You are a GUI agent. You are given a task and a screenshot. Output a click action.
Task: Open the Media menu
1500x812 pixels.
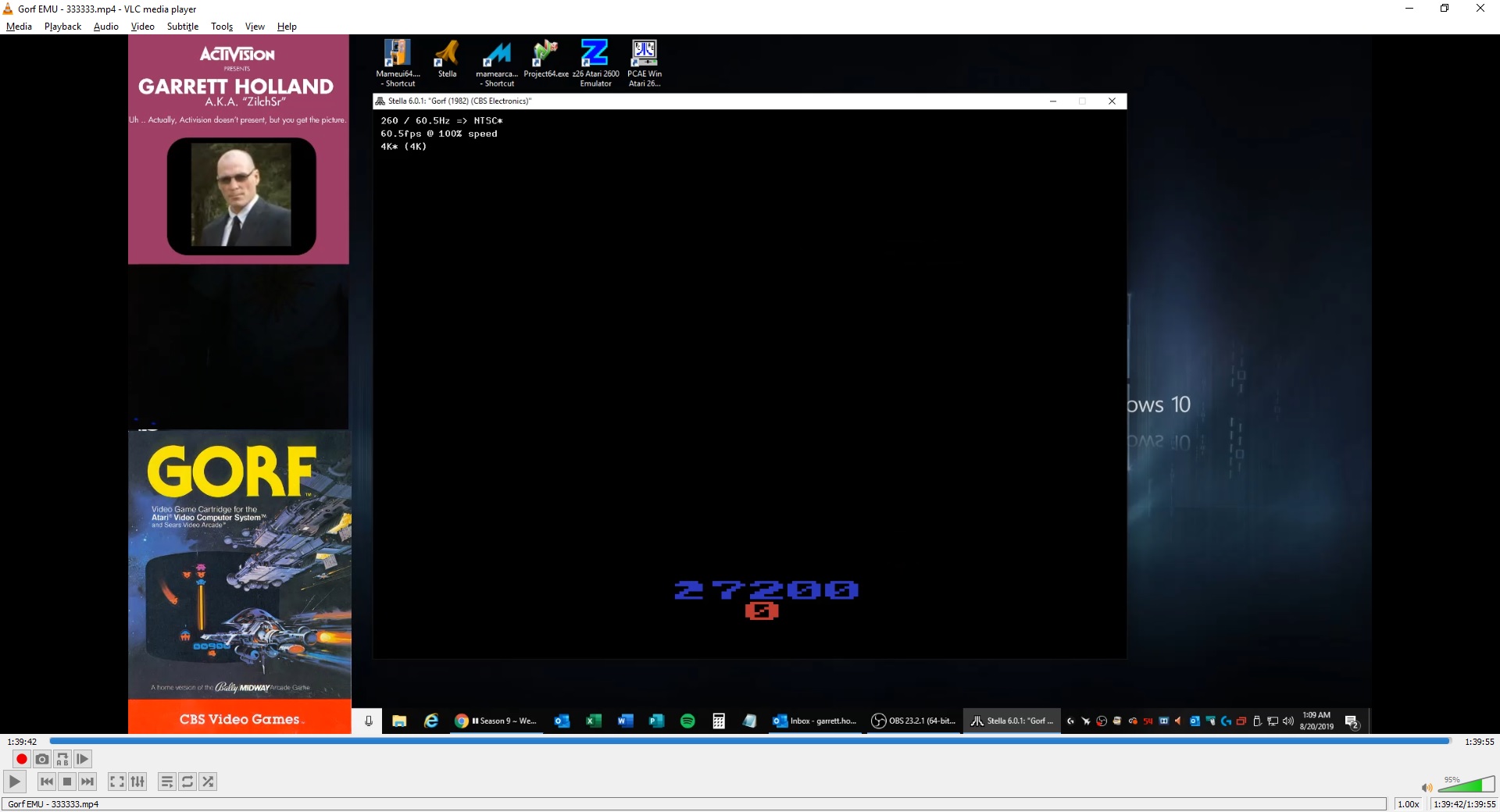[x=19, y=27]
